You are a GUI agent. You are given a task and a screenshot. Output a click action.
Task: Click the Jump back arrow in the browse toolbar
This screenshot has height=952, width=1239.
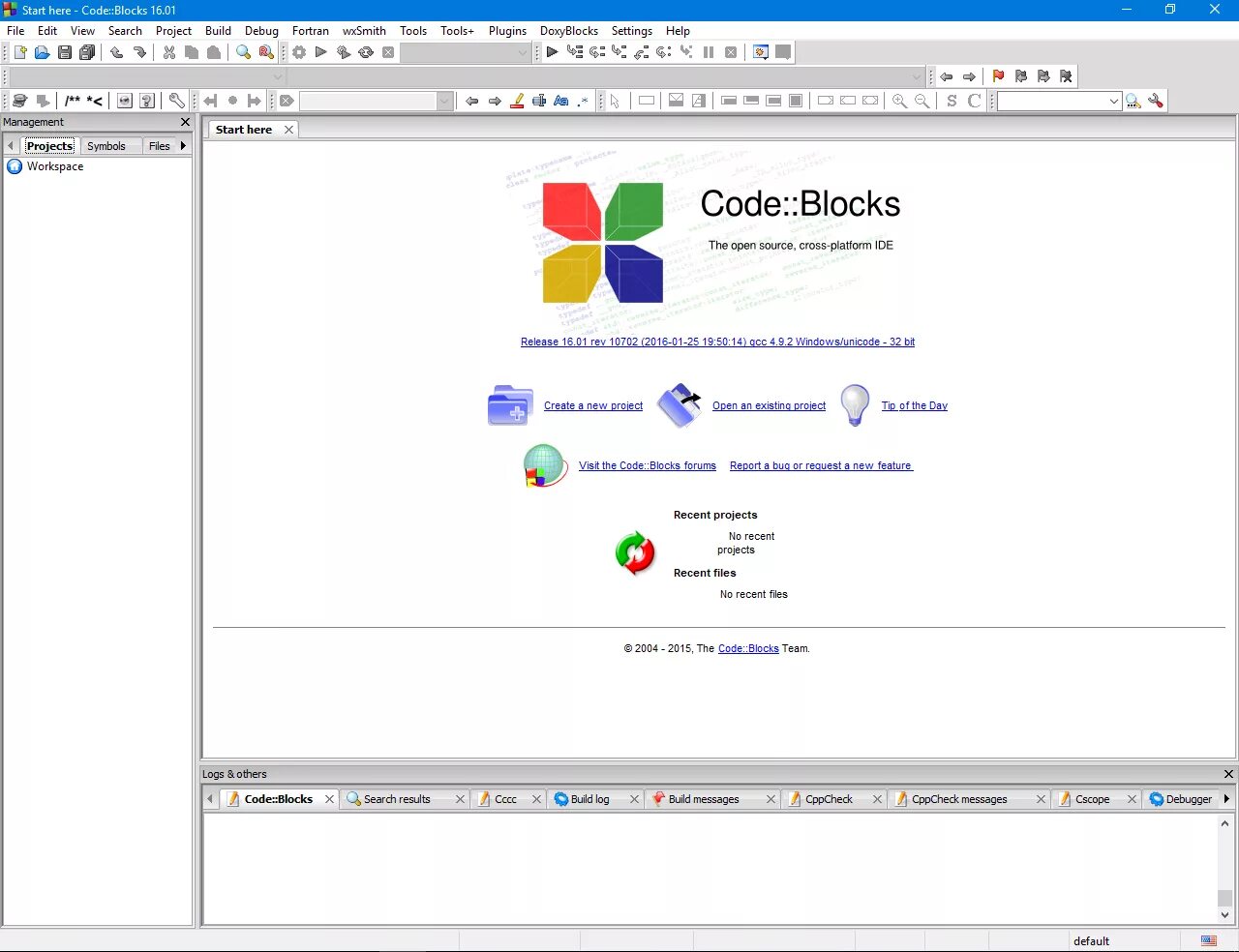coord(947,76)
